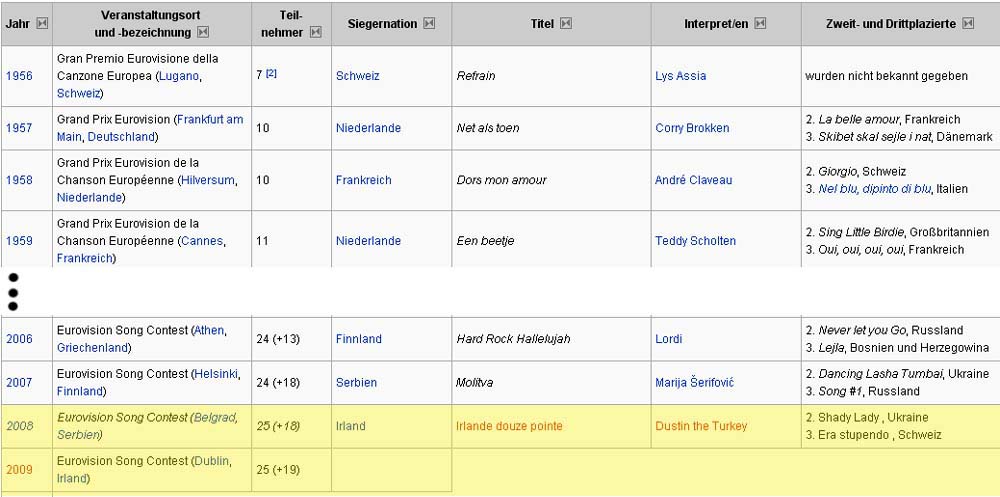Open the 2009 year link
This screenshot has height=497, width=1000.
pos(19,470)
